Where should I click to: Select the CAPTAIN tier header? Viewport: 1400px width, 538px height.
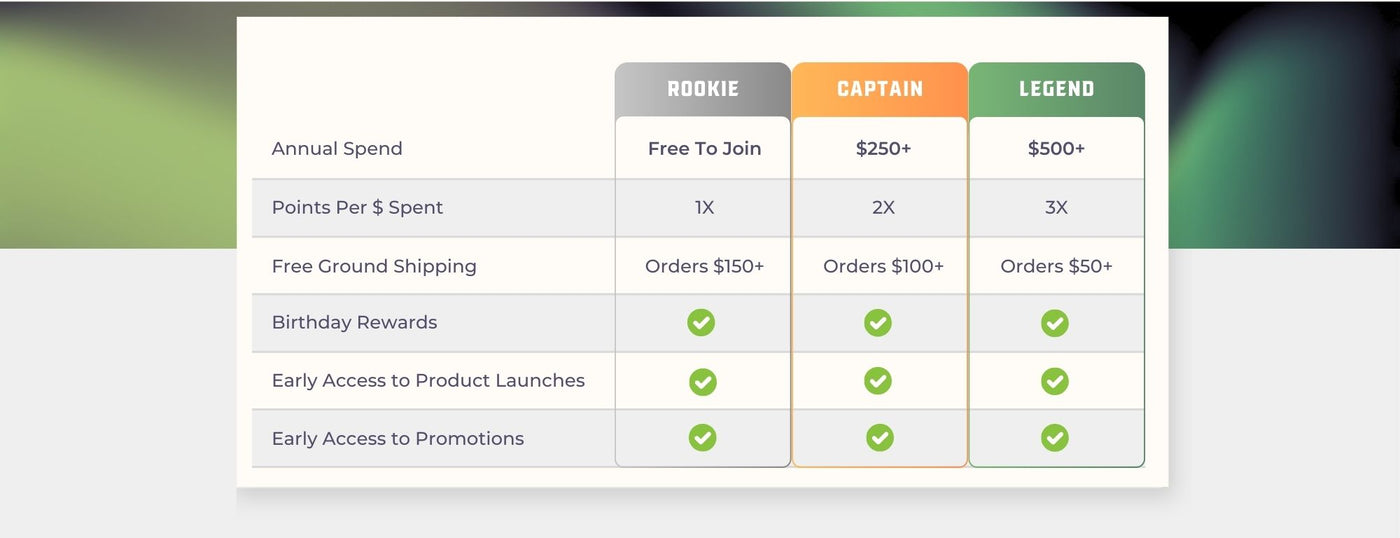(x=880, y=89)
